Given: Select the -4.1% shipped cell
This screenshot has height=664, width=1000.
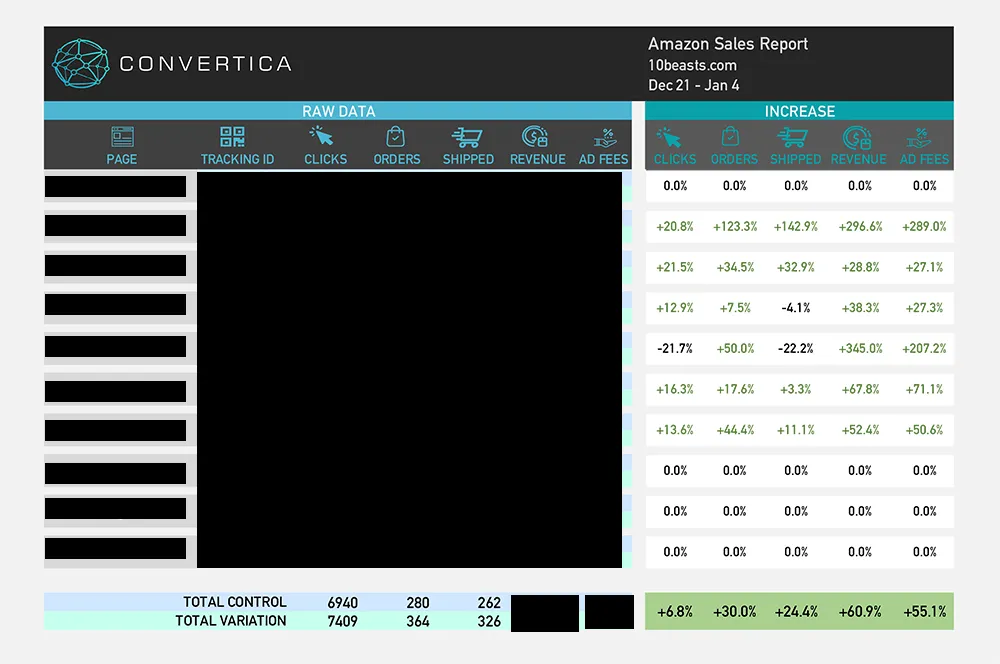Looking at the screenshot, I should (x=796, y=308).
